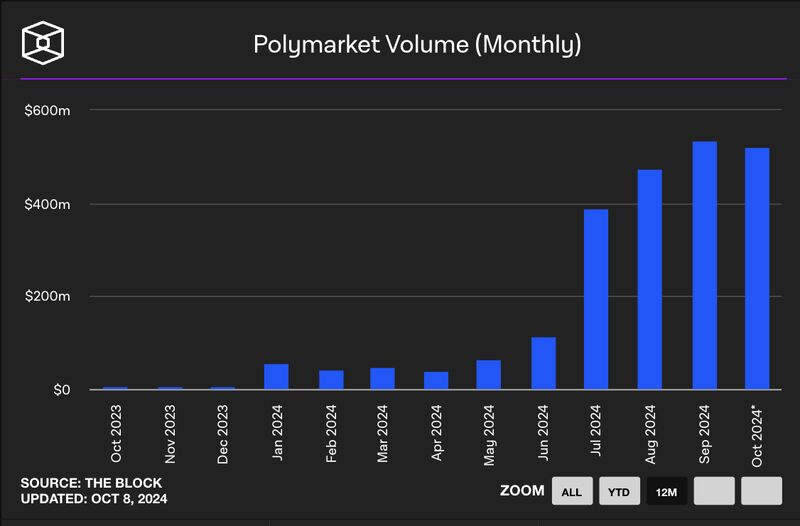Click the Mar 2024 axis label
The width and height of the screenshot is (800, 526).
[x=383, y=434]
